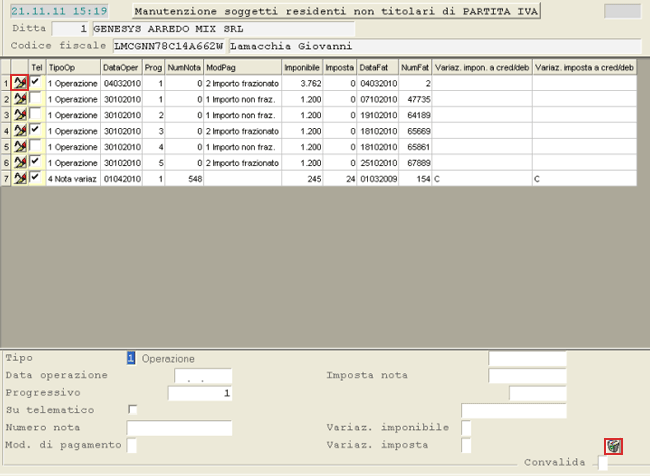
Task: Click the Imposta nota input field
Action: coord(527,376)
